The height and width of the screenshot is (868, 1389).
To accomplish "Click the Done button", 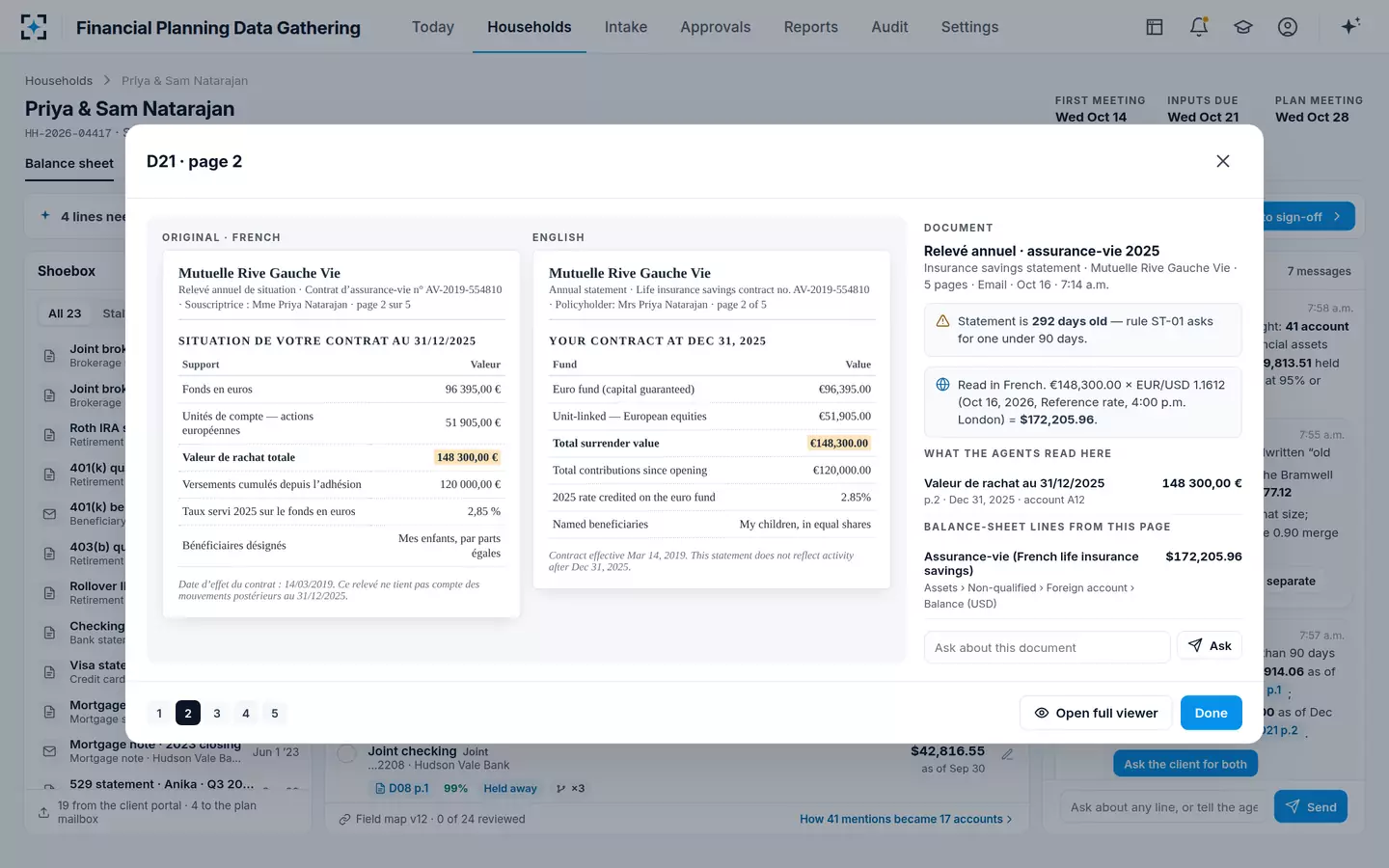I will click(x=1212, y=713).
